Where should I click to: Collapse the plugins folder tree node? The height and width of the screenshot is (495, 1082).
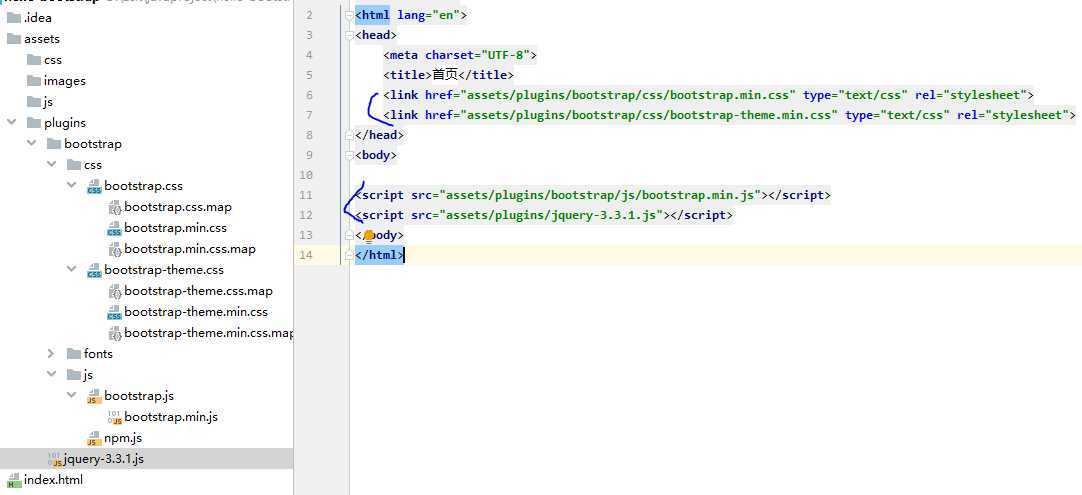11,123
